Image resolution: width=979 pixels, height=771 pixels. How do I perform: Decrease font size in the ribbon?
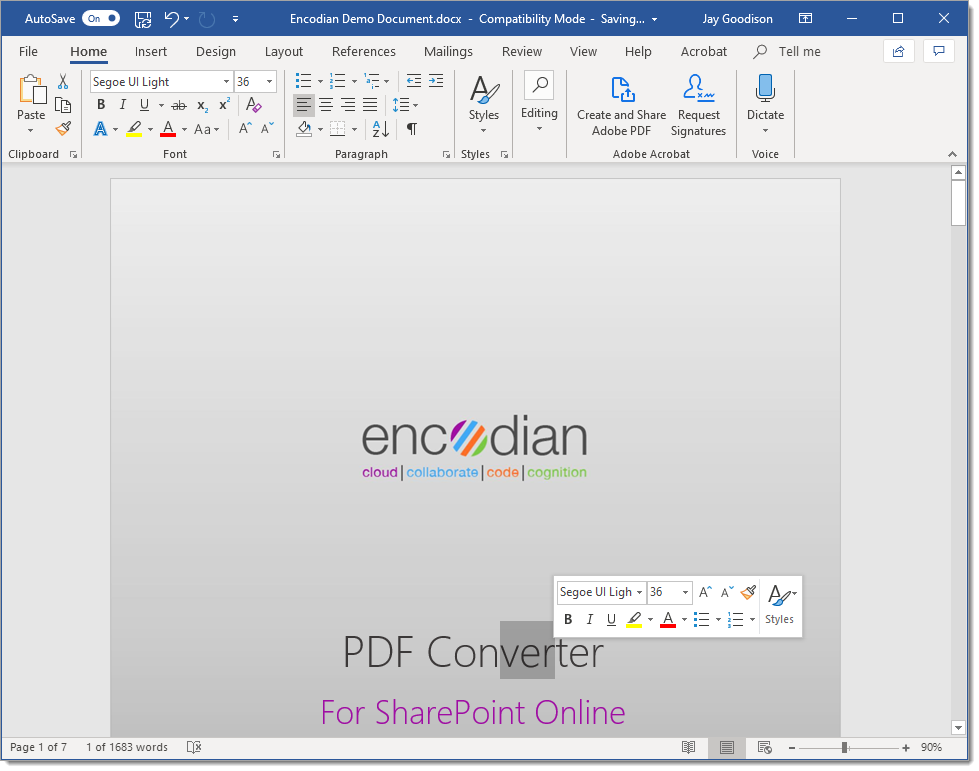point(267,129)
